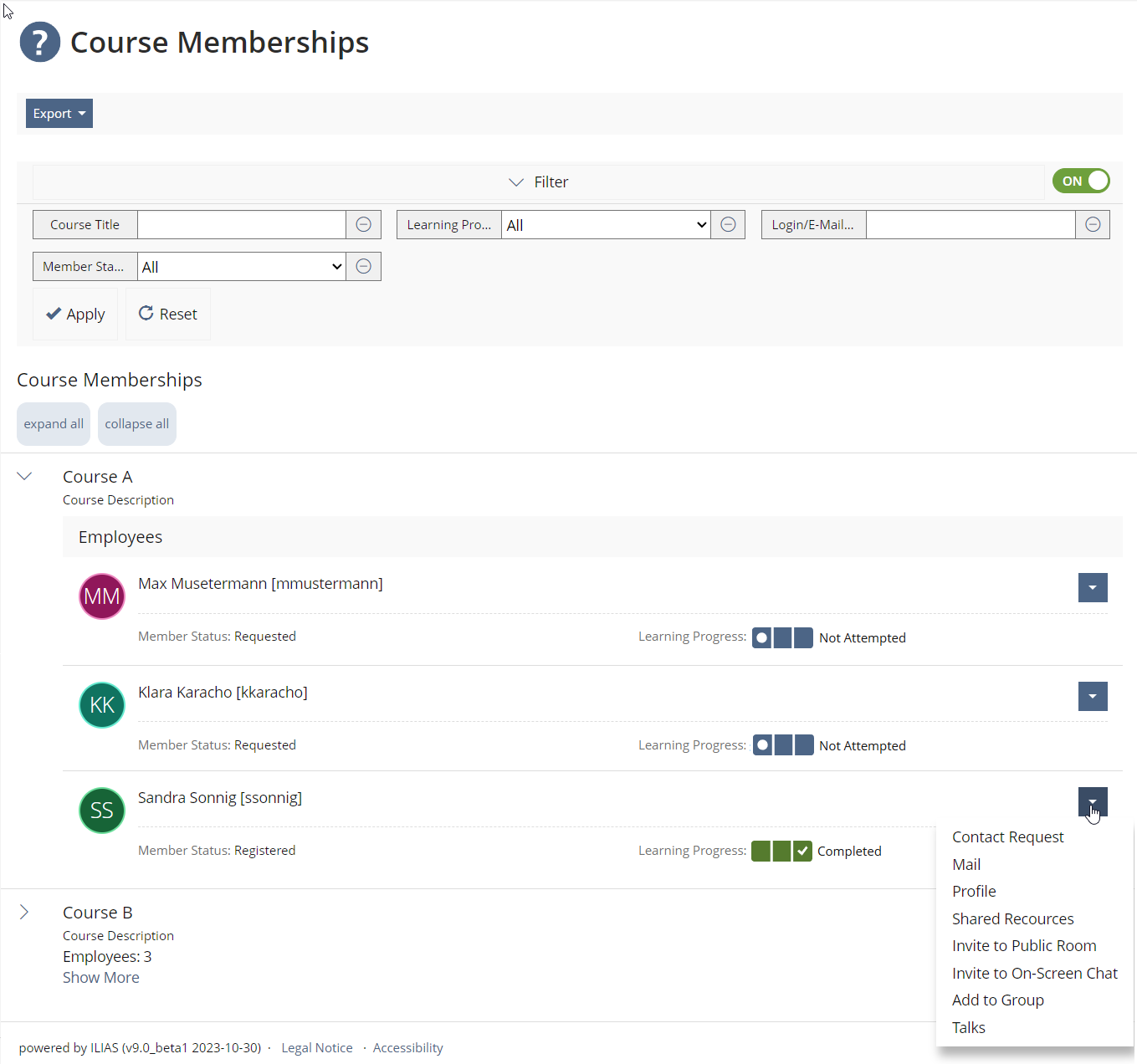Remove the Learning Progress filter field
The height and width of the screenshot is (1064, 1137).
click(x=728, y=224)
